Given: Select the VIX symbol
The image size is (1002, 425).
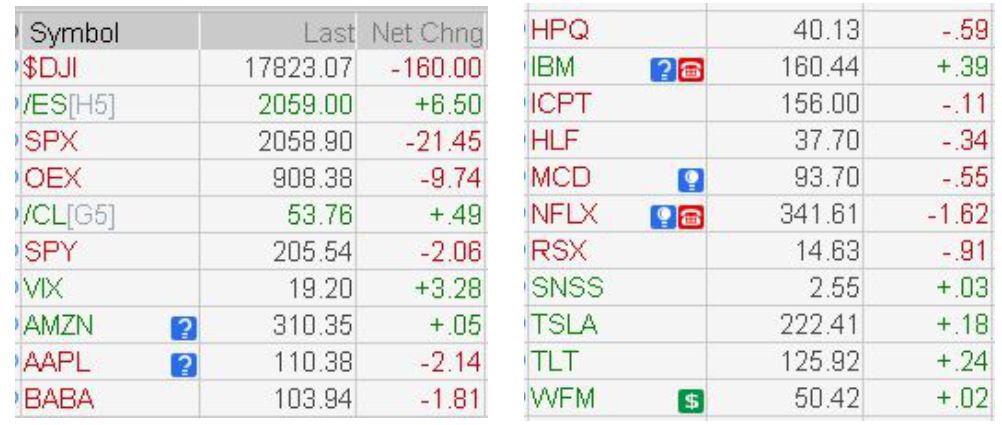Looking at the screenshot, I should (43, 290).
